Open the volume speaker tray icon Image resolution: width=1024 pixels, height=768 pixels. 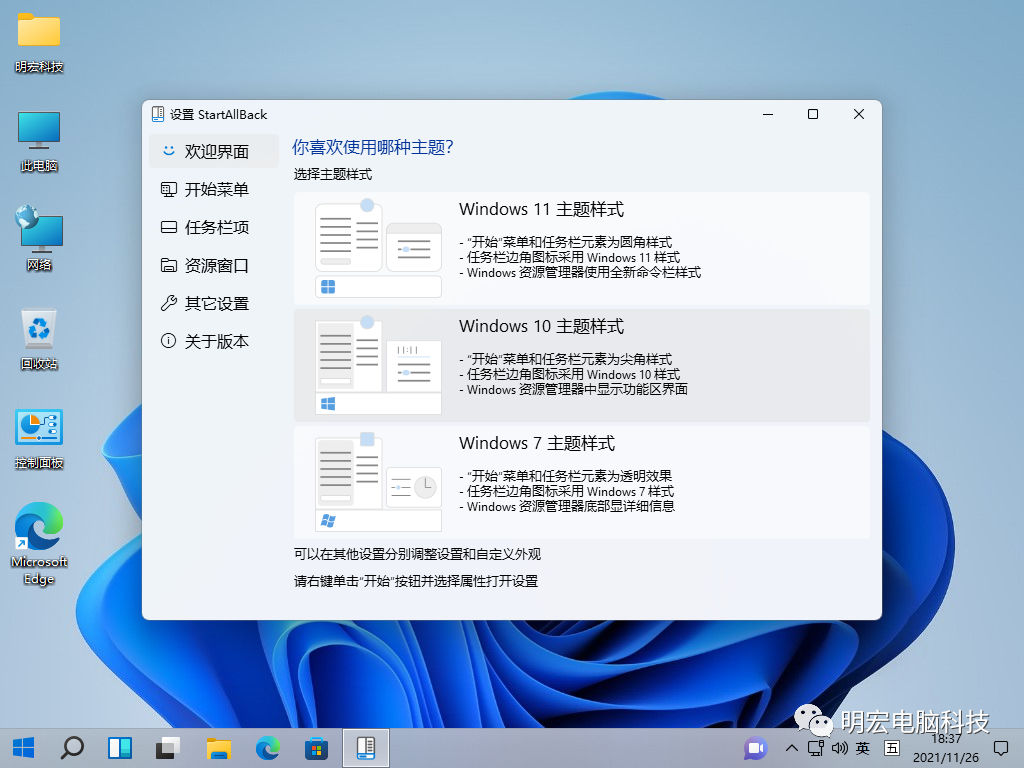[x=840, y=748]
